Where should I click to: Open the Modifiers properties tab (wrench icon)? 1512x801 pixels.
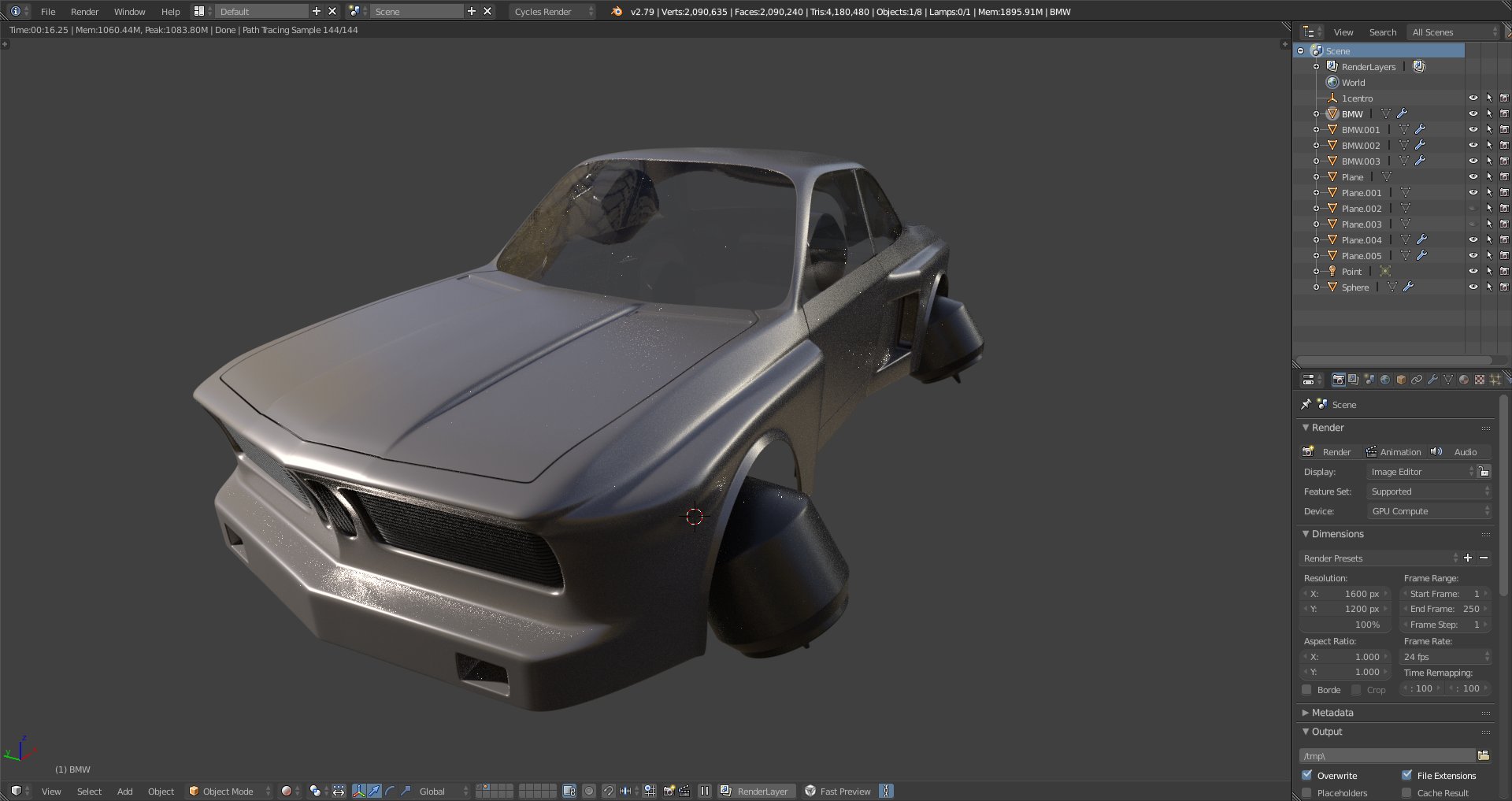tap(1432, 380)
